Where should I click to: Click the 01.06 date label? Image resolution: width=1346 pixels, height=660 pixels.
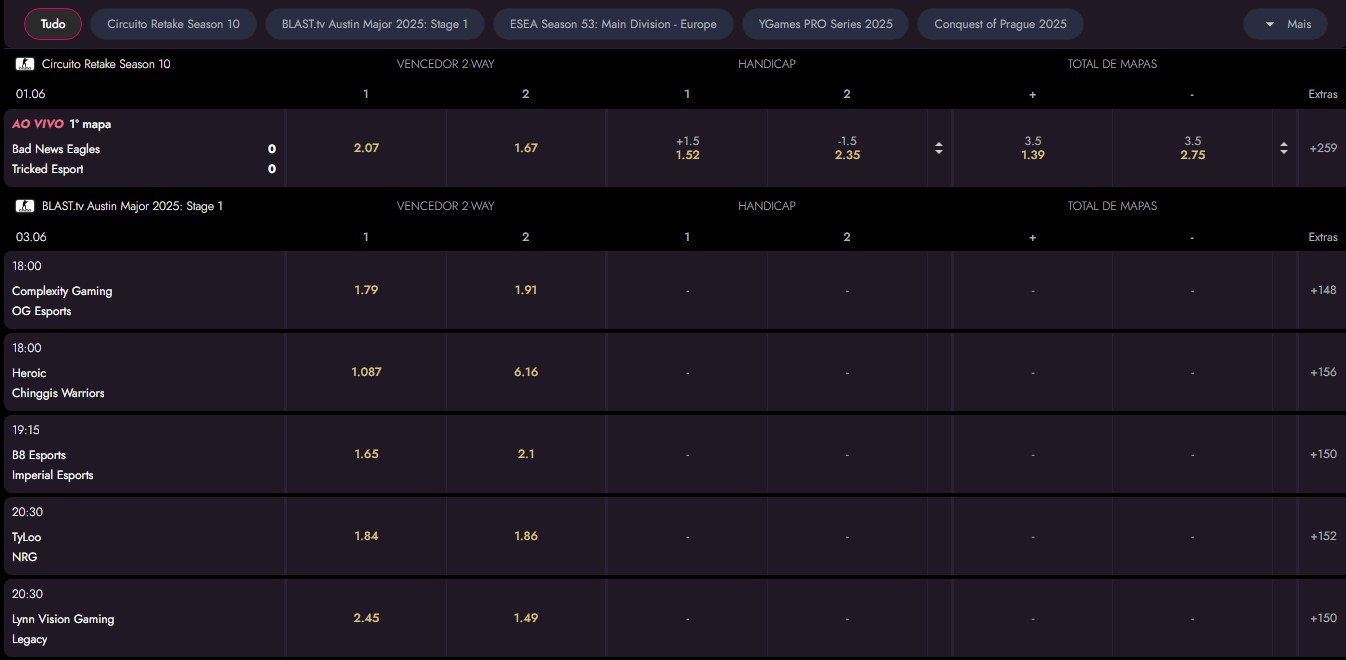[x=31, y=94]
